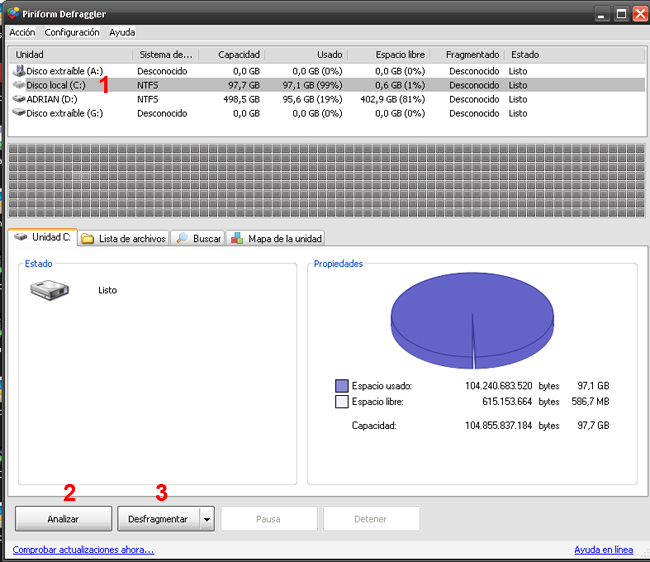This screenshot has width=650, height=562.
Task: Select removable disk G: drive icon
Action: [x=19, y=113]
